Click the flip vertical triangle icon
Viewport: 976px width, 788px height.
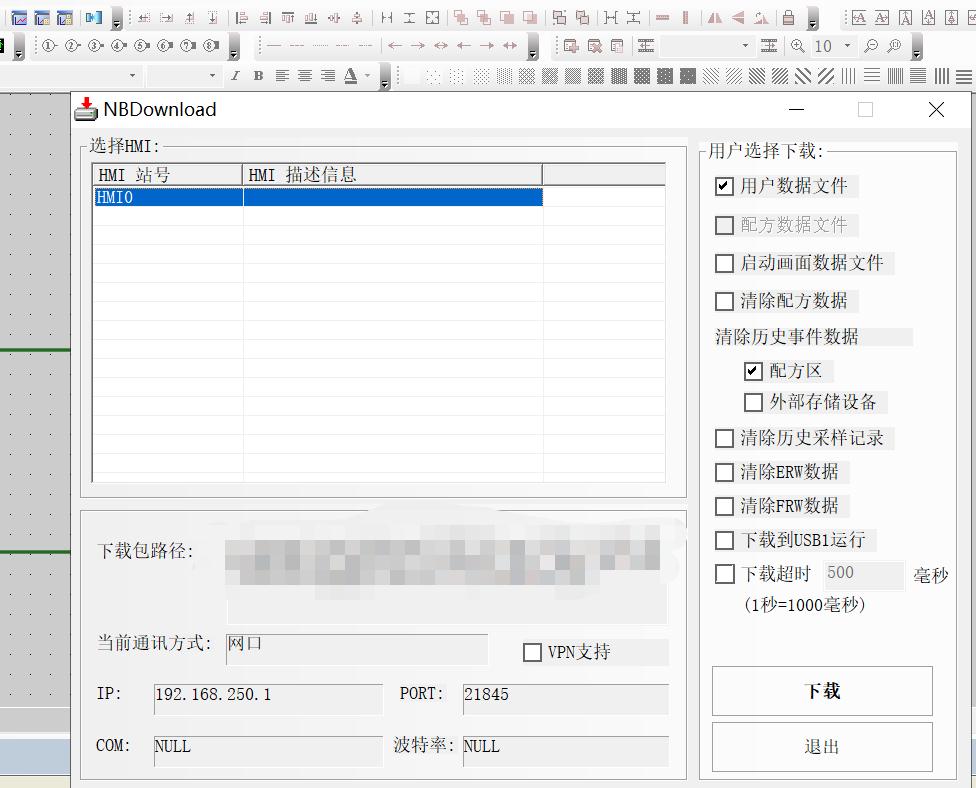(x=738, y=18)
